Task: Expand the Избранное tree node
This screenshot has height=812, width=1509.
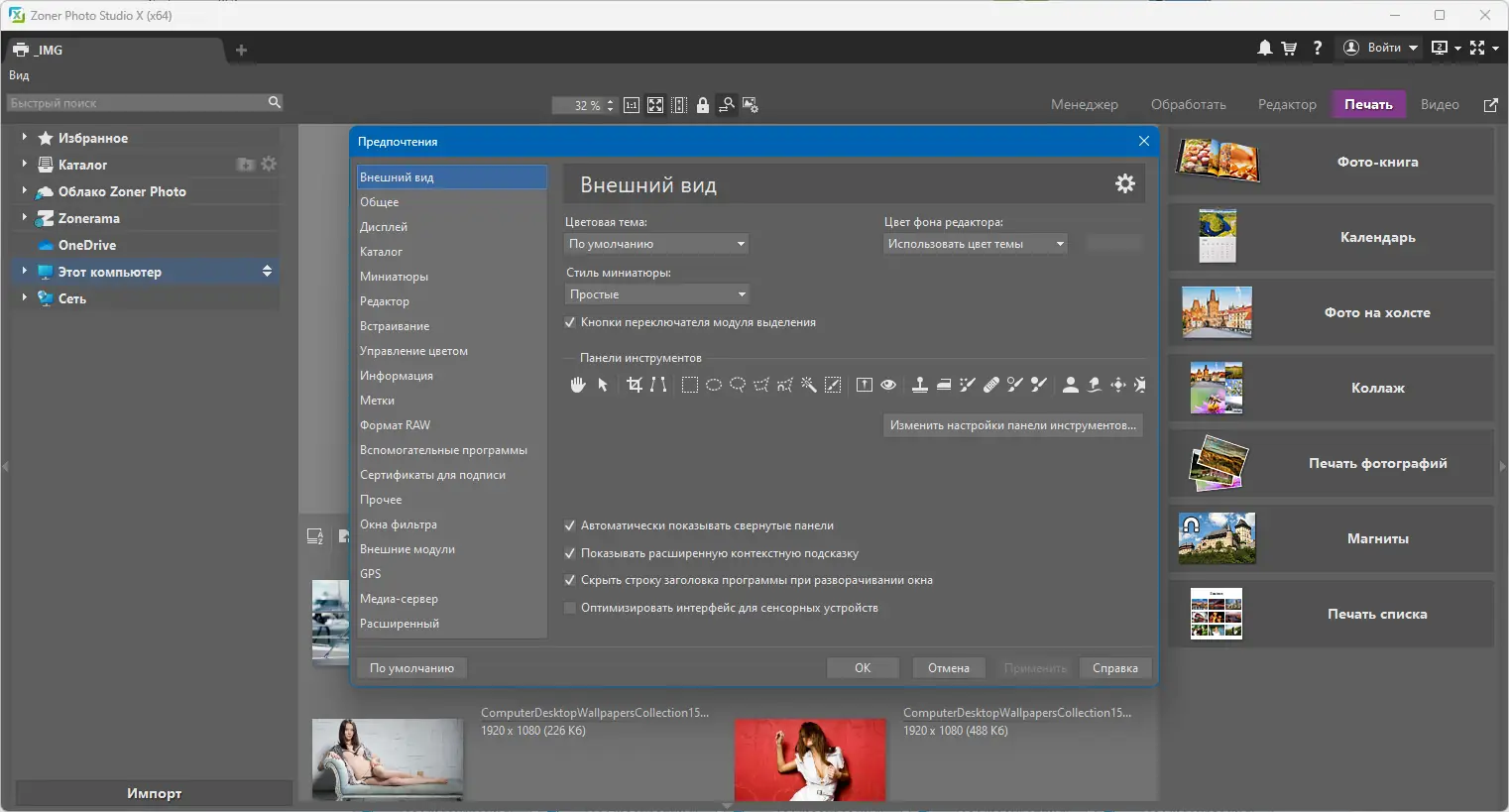Action: (x=24, y=138)
